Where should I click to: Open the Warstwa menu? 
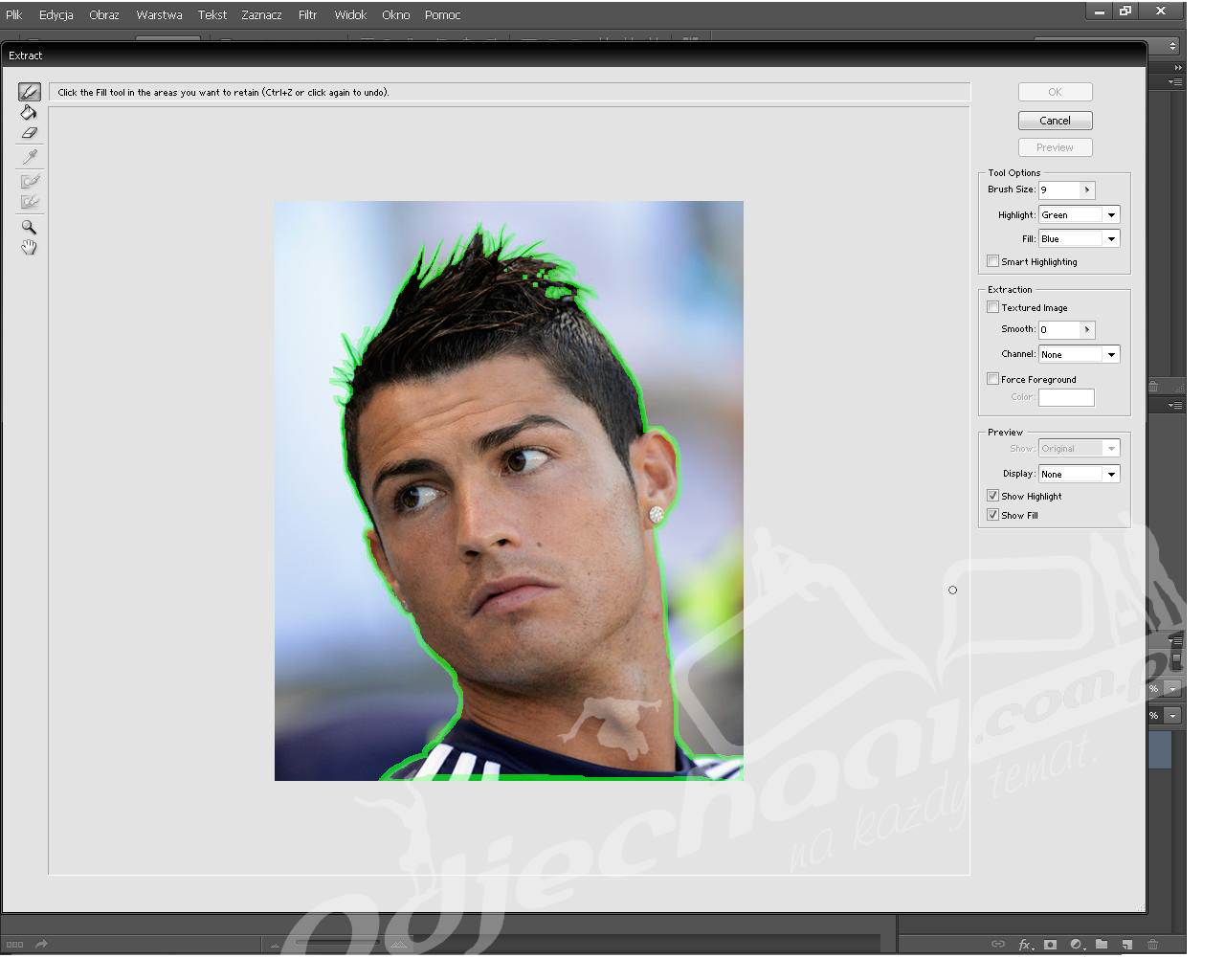click(x=159, y=15)
